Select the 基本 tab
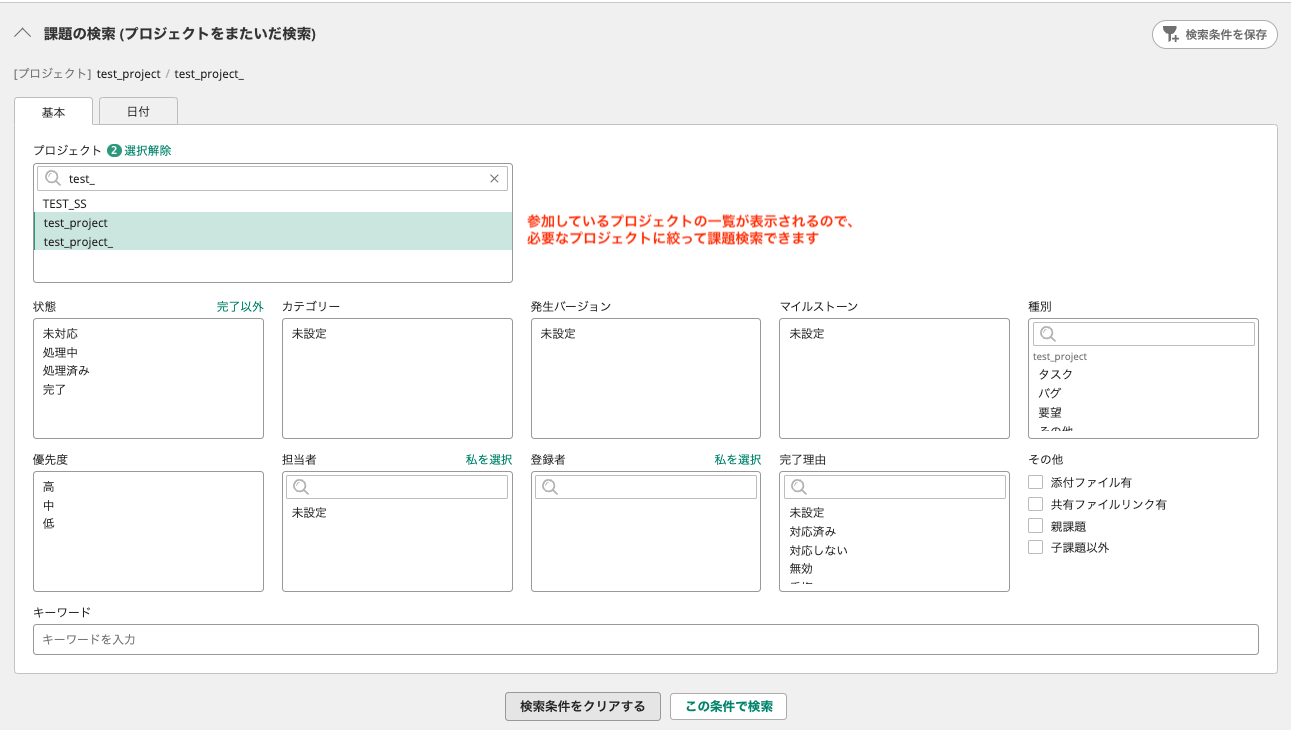Image resolution: width=1291 pixels, height=730 pixels. [53, 112]
